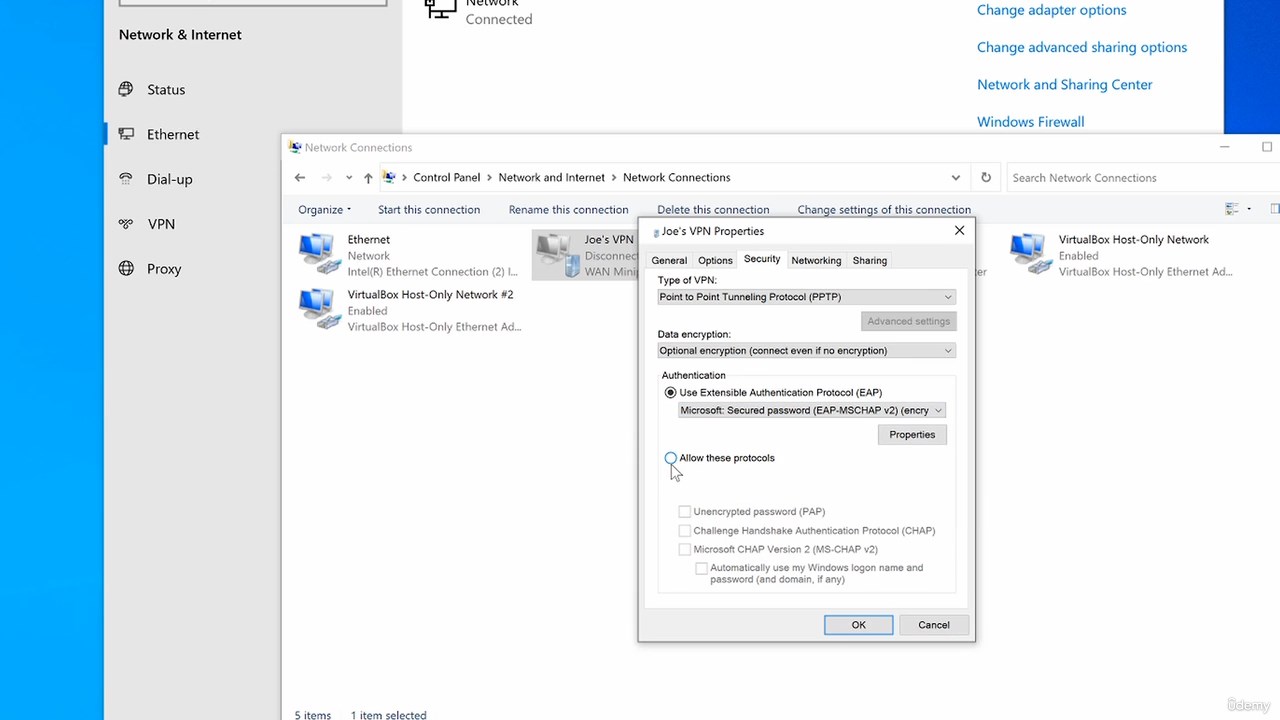This screenshot has width=1280, height=720.
Task: Switch to the General tab
Action: [669, 261]
